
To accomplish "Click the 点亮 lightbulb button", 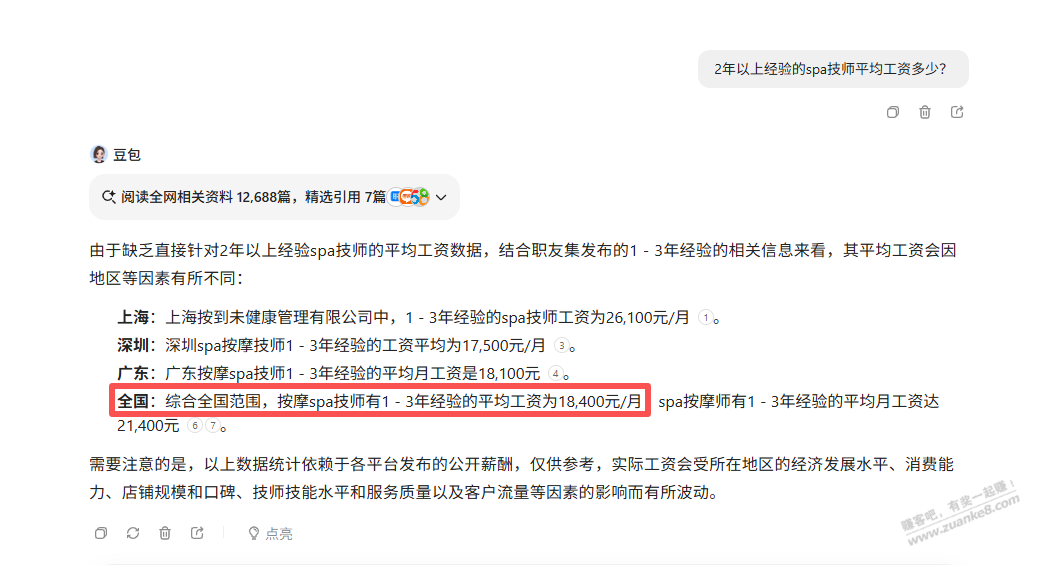I will (x=270, y=533).
